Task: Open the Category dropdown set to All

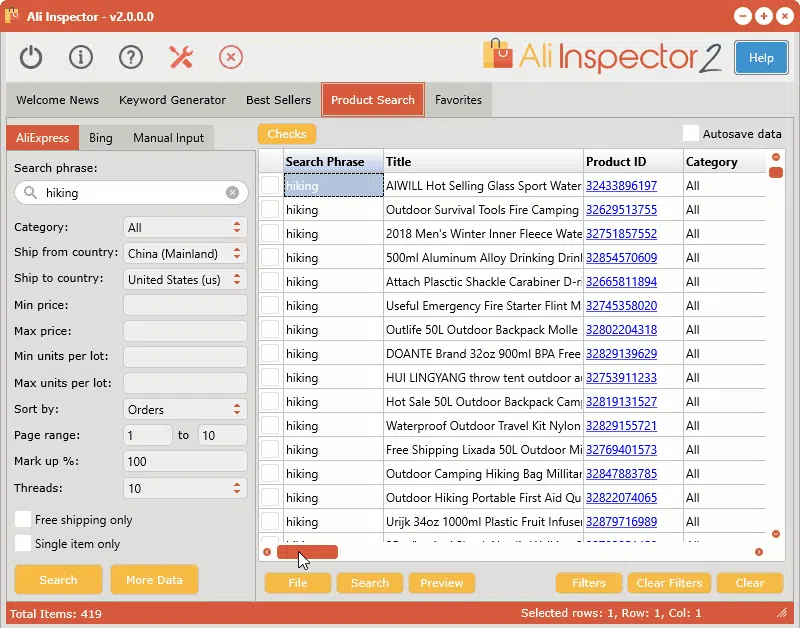Action: click(185, 228)
